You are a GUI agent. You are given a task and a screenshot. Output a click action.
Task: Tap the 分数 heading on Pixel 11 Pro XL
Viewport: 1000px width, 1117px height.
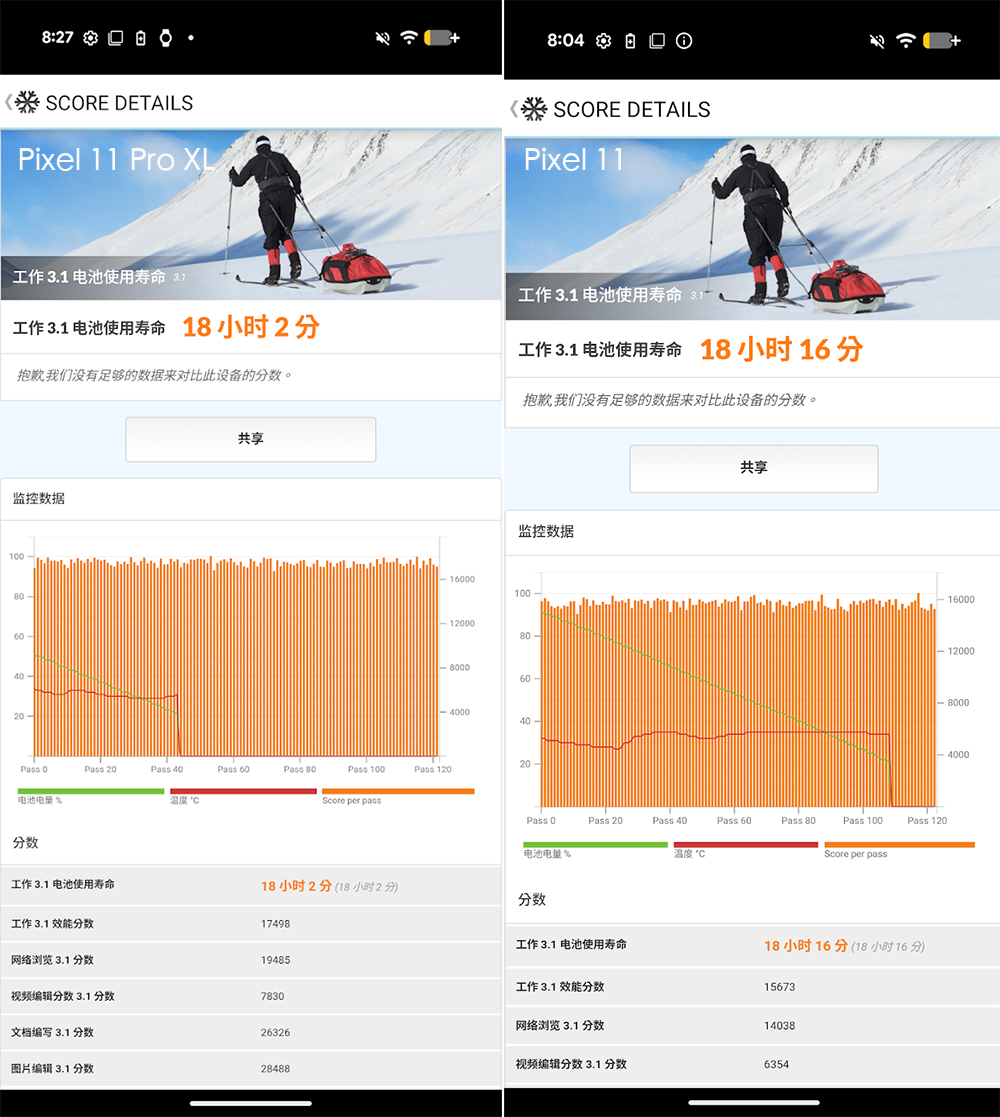[x=26, y=843]
